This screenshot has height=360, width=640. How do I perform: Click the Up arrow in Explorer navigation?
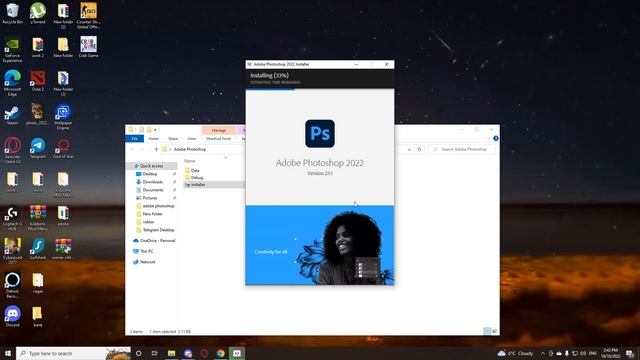point(156,149)
